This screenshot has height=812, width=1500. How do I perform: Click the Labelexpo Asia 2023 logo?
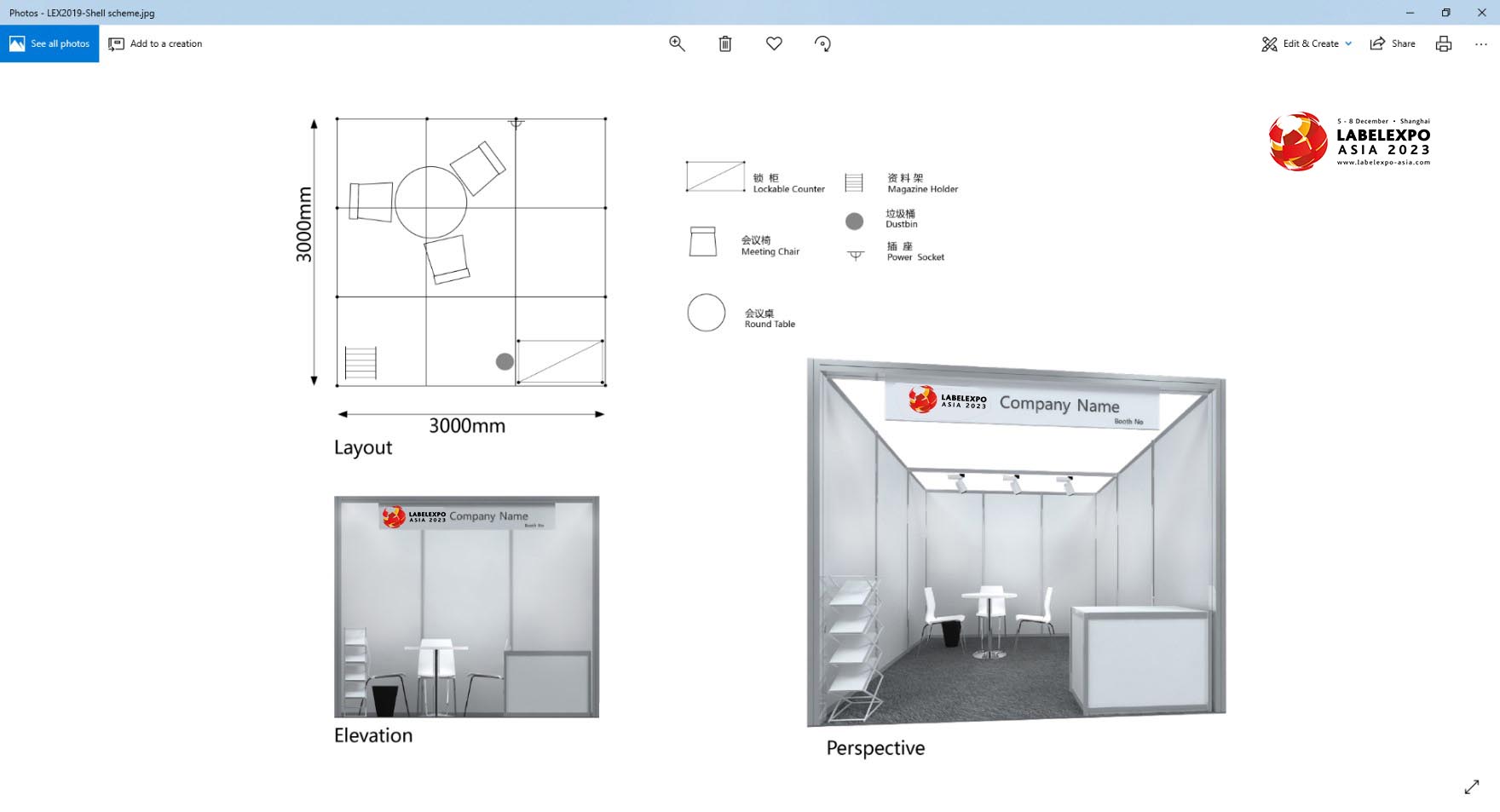[1349, 141]
